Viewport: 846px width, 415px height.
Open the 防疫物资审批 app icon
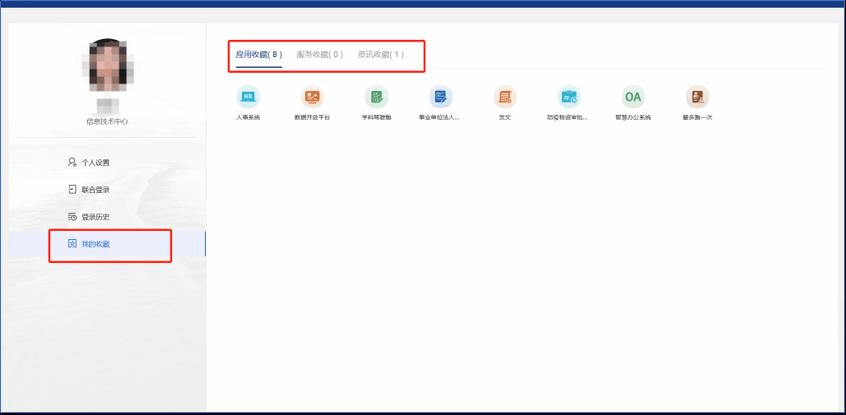(x=569, y=97)
